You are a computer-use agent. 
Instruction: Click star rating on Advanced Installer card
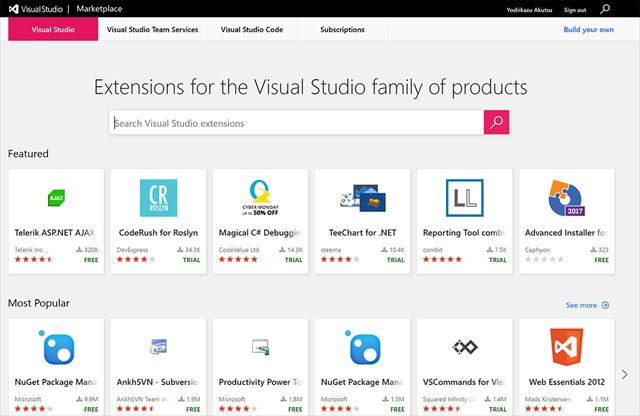[544, 259]
